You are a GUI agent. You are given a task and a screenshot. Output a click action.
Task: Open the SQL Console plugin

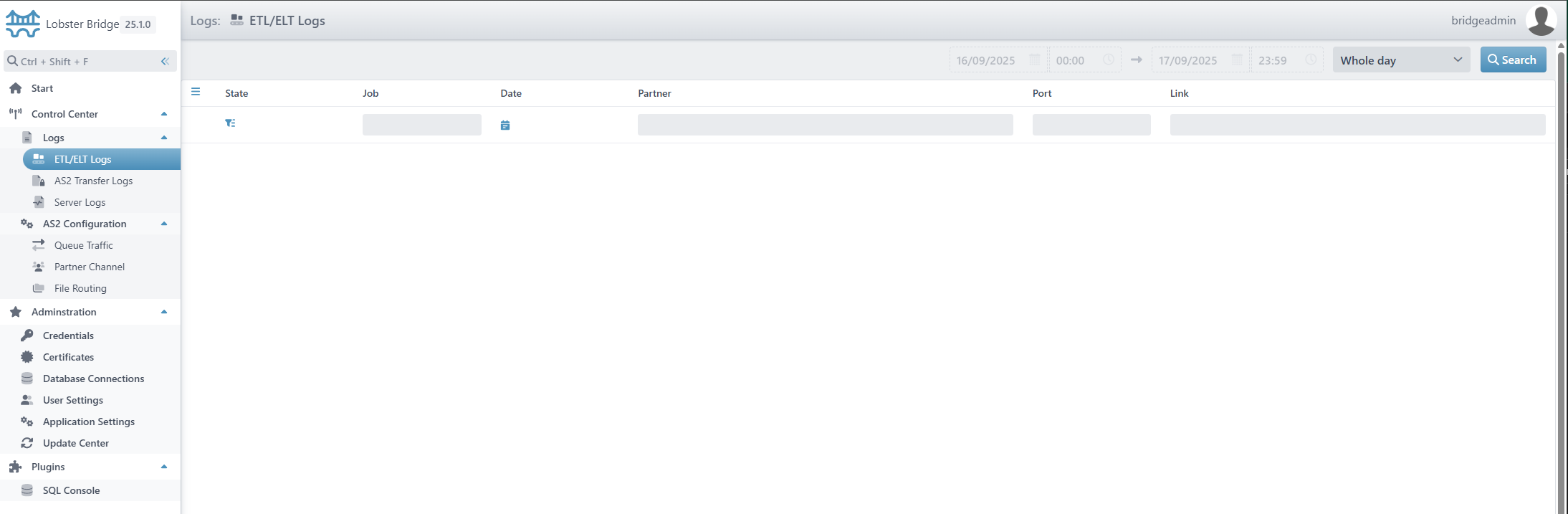coord(71,490)
